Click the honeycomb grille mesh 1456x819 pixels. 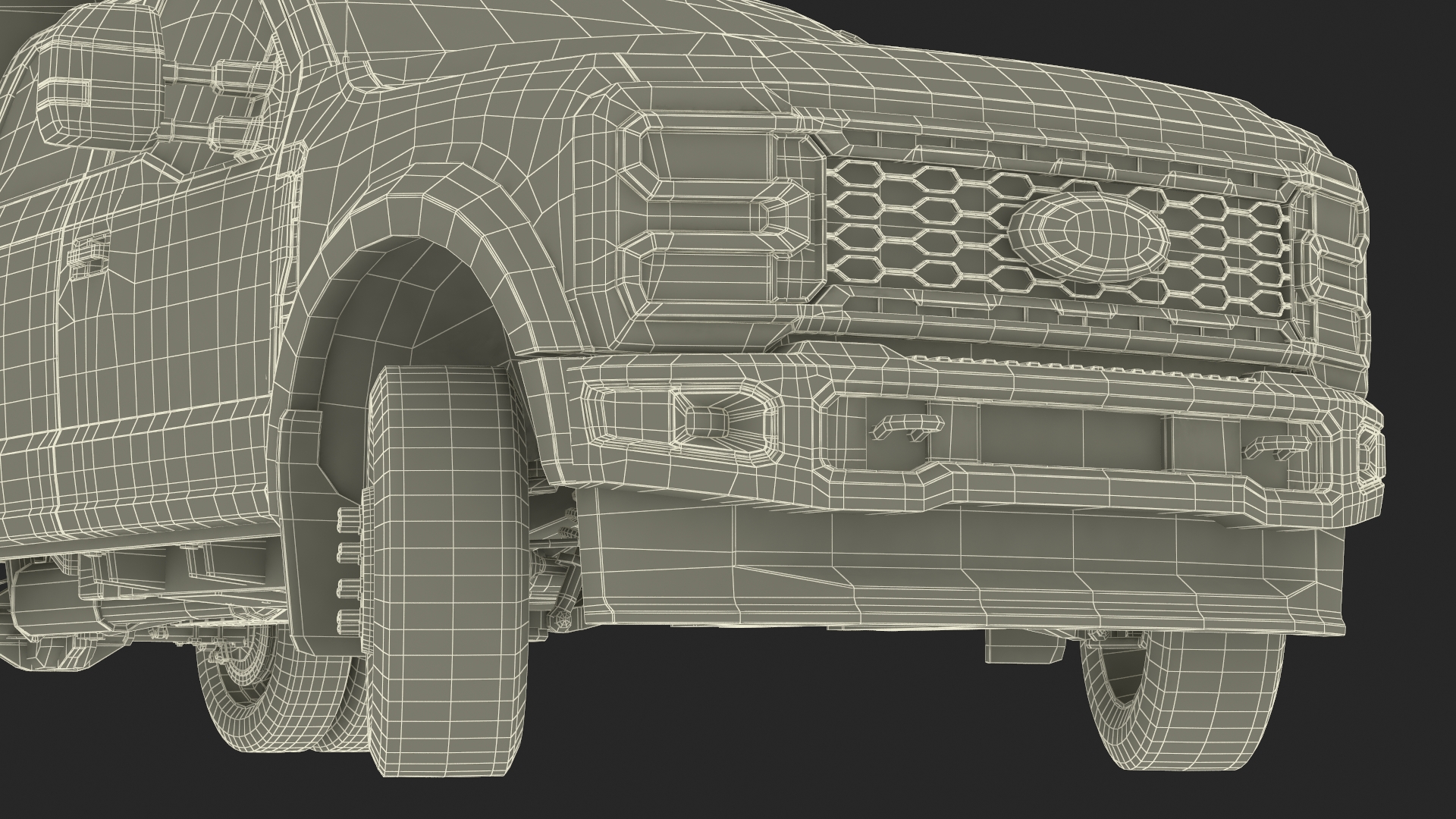1059,237
